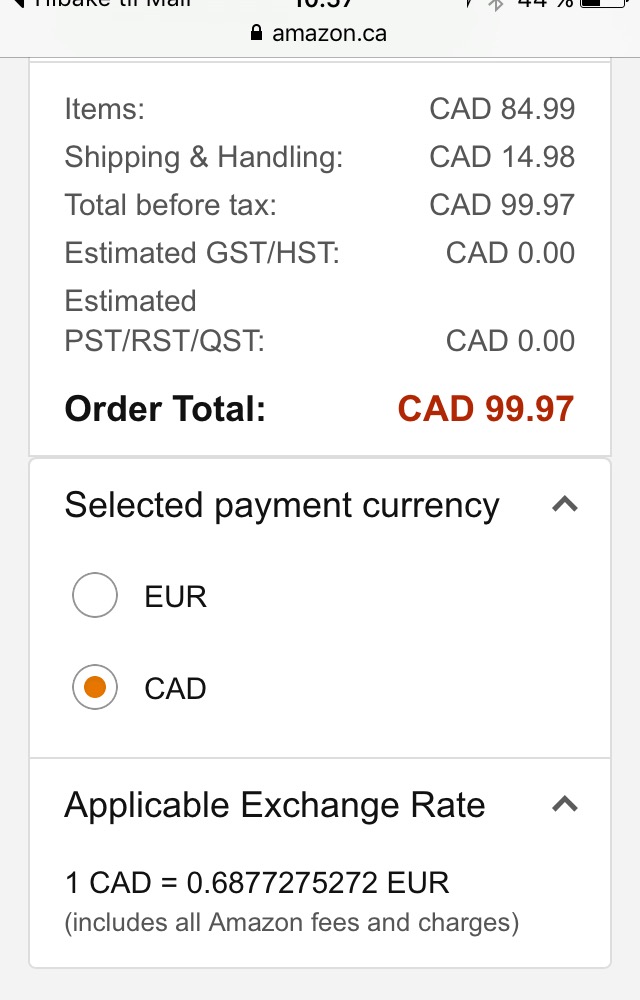Image resolution: width=640 pixels, height=1000 pixels.
Task: Collapse Selected payment currency chevron
Action: click(x=565, y=505)
